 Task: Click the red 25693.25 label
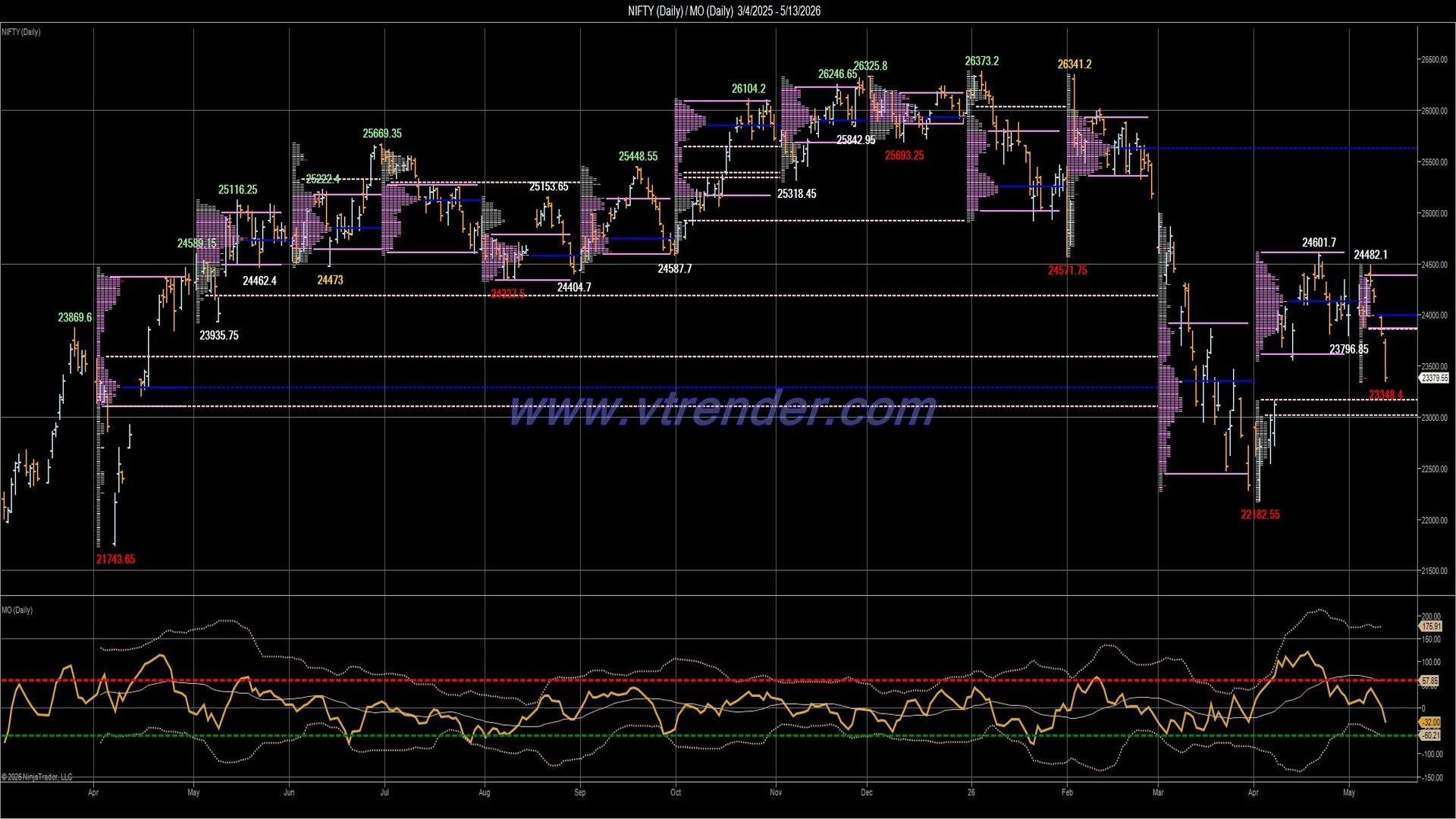(x=904, y=155)
